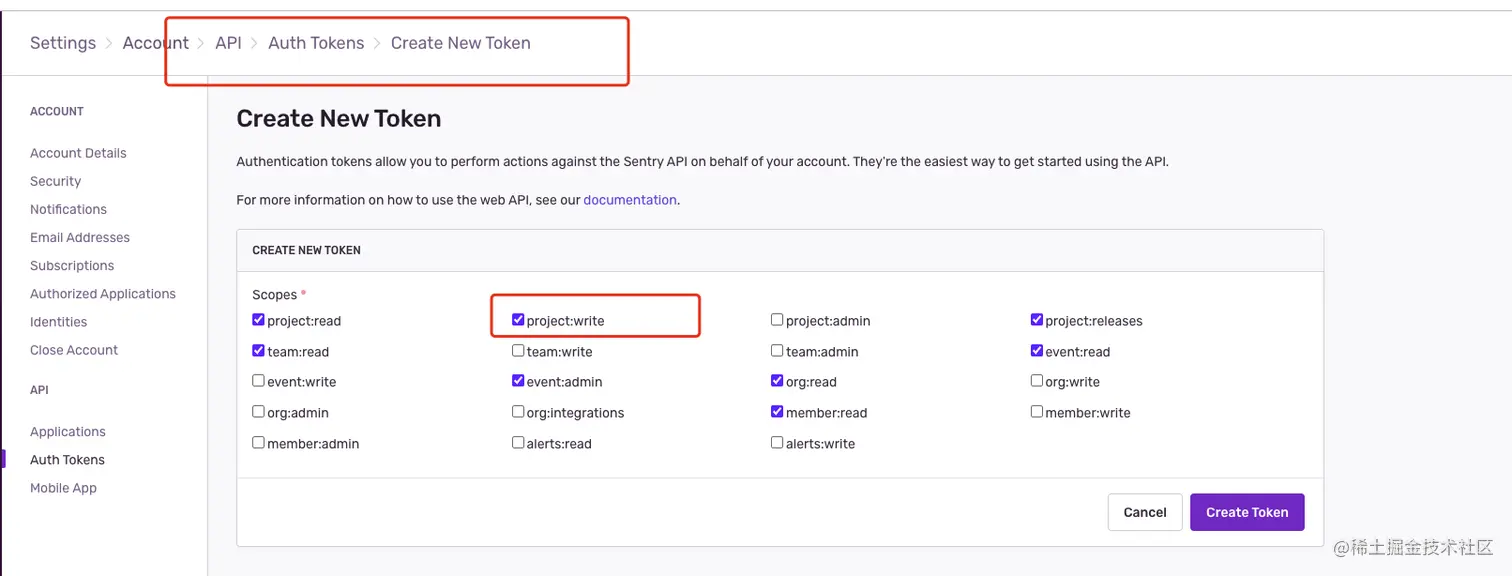Select the API breadcrumb item
The height and width of the screenshot is (576, 1512).
point(228,43)
